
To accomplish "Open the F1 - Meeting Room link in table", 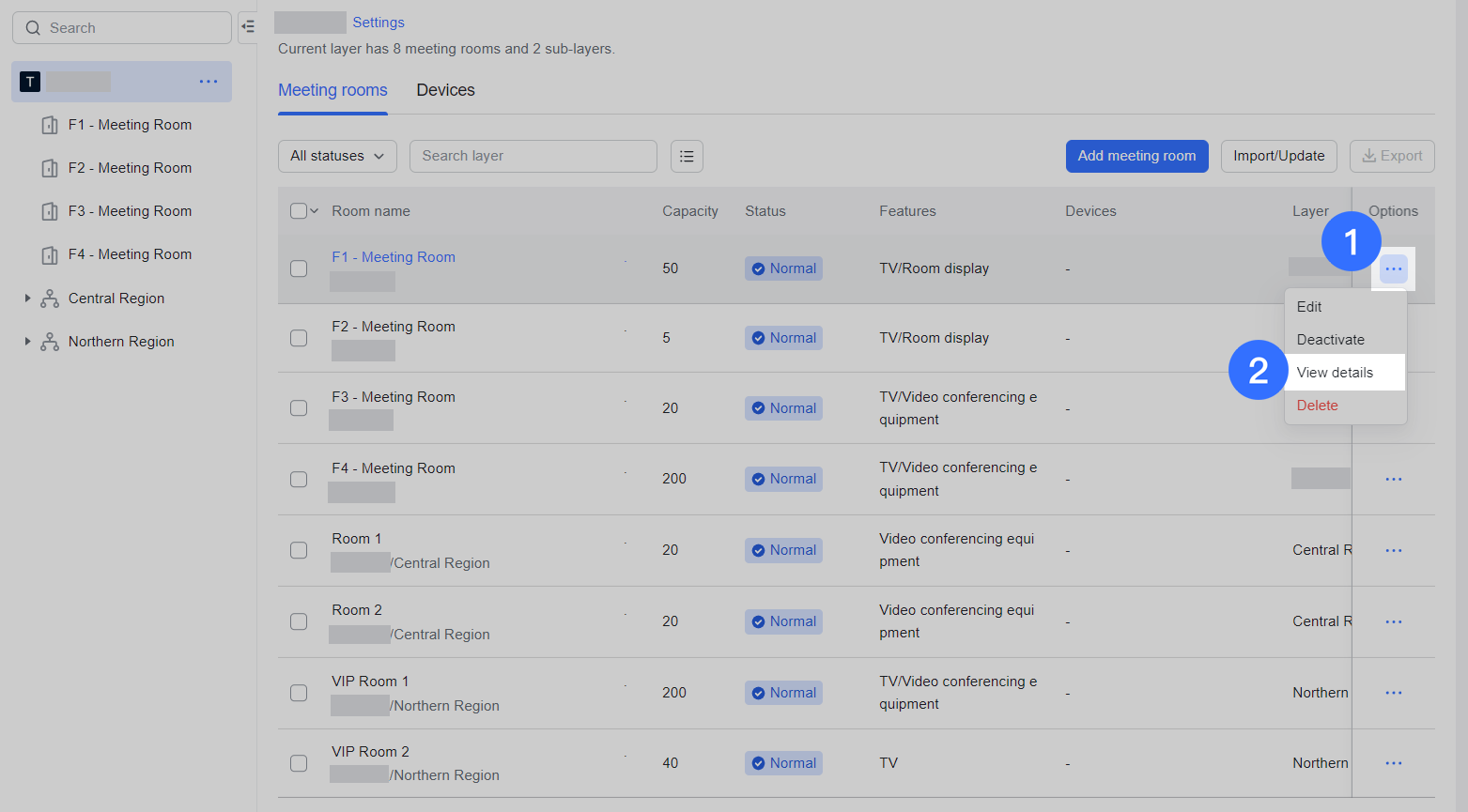I will coord(394,257).
